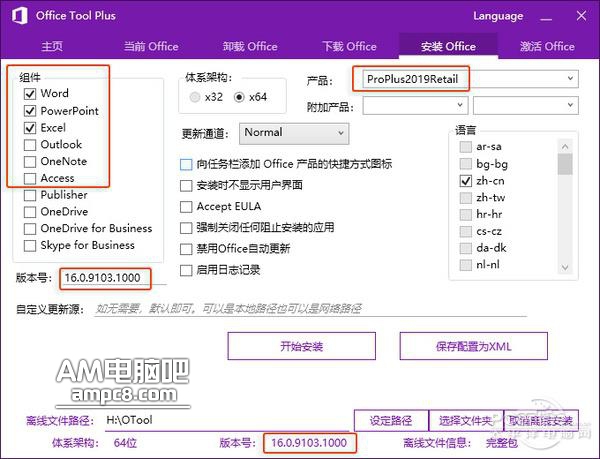The width and height of the screenshot is (600, 459).
Task: Check 向任务栏添加 Office 产品的快捷方式图标
Action: (186, 164)
